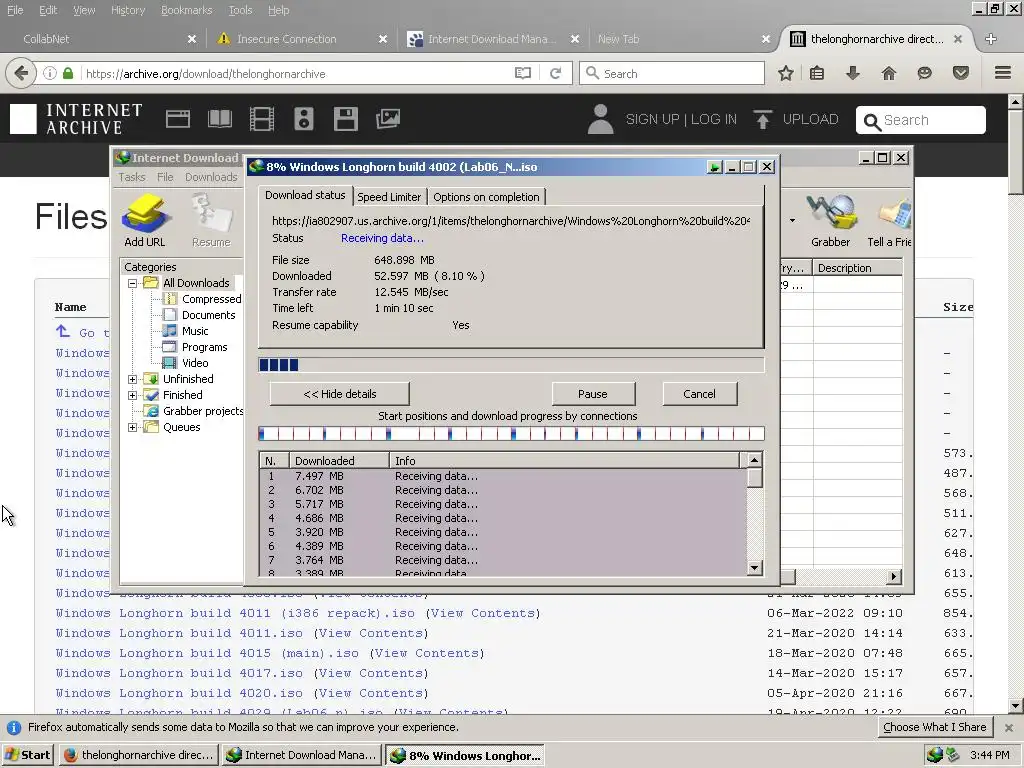The height and width of the screenshot is (768, 1024).
Task: Select Grabber projects in IDM tree
Action: point(203,411)
